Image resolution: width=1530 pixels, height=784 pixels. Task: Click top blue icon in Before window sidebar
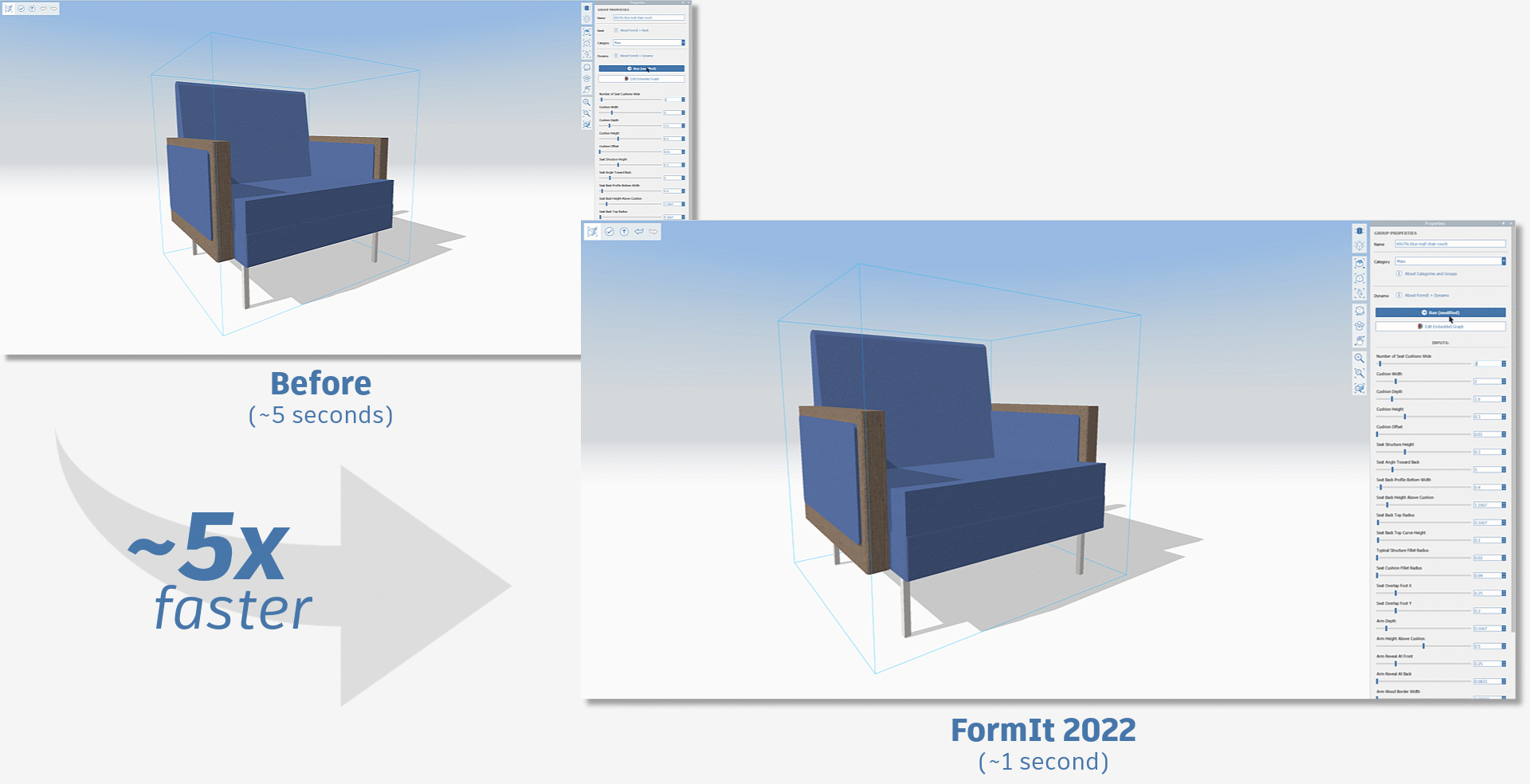(587, 8)
